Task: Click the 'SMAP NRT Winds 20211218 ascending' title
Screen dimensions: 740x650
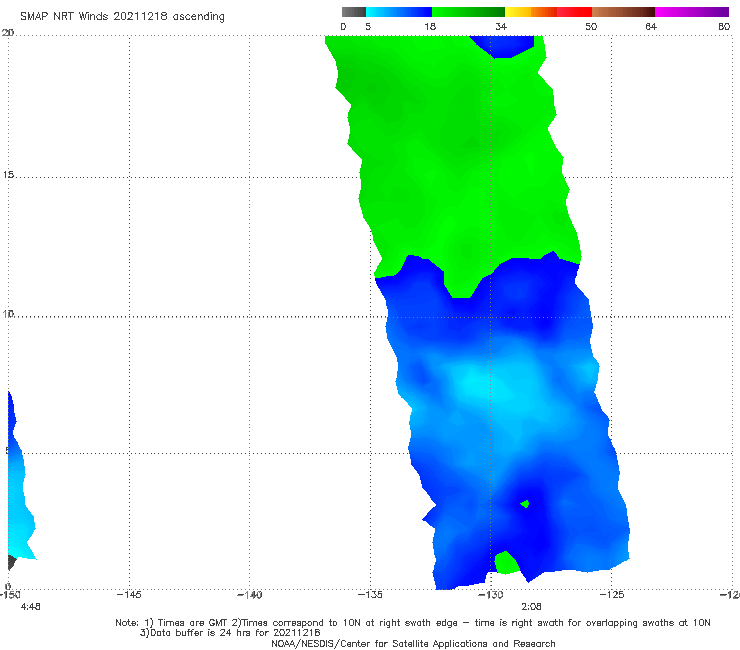Action: [x=122, y=17]
